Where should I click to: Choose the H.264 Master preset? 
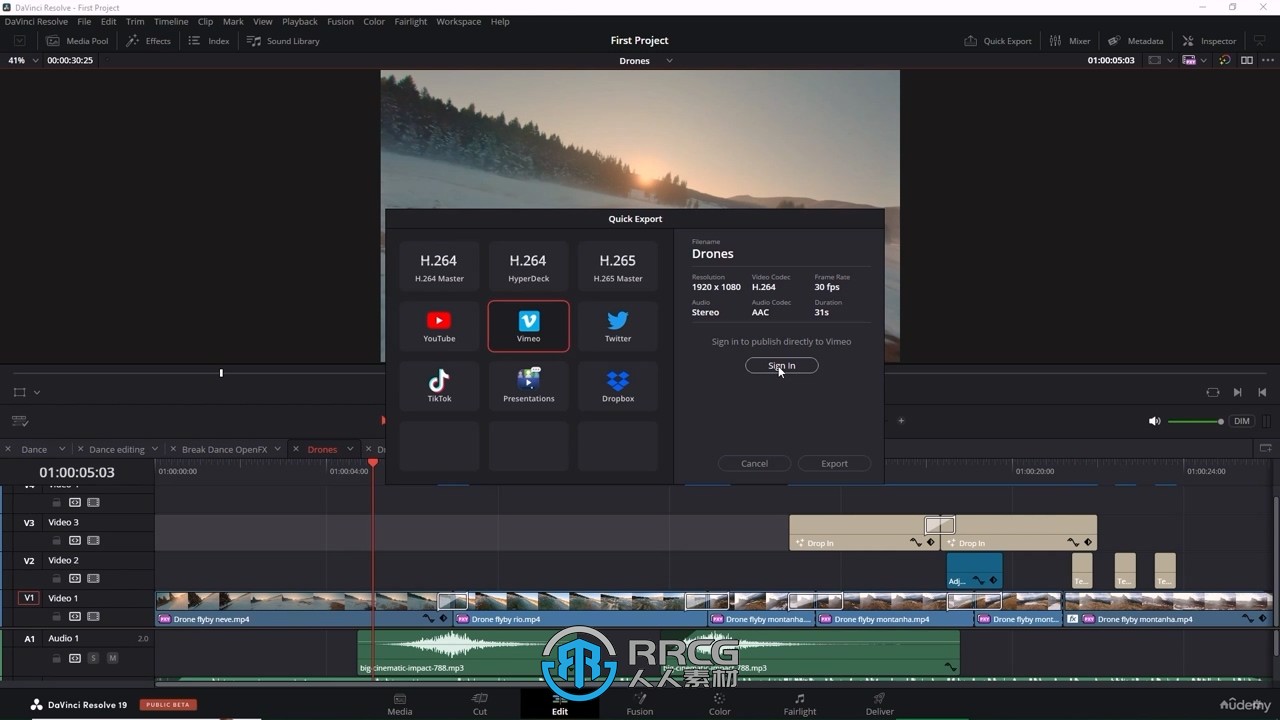(439, 266)
